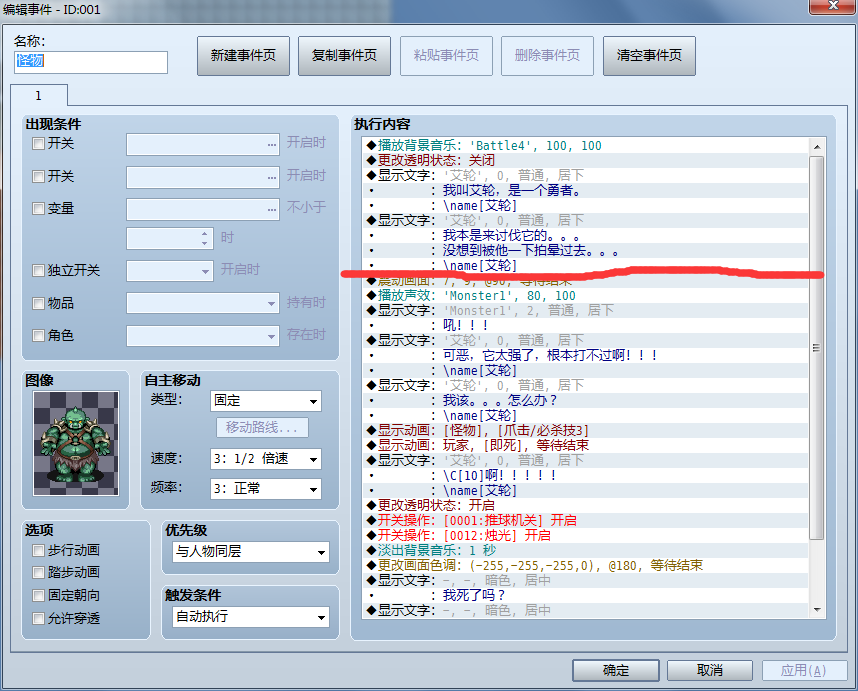Open the 触发条件 dropdown 自动执行

[x=251, y=617]
